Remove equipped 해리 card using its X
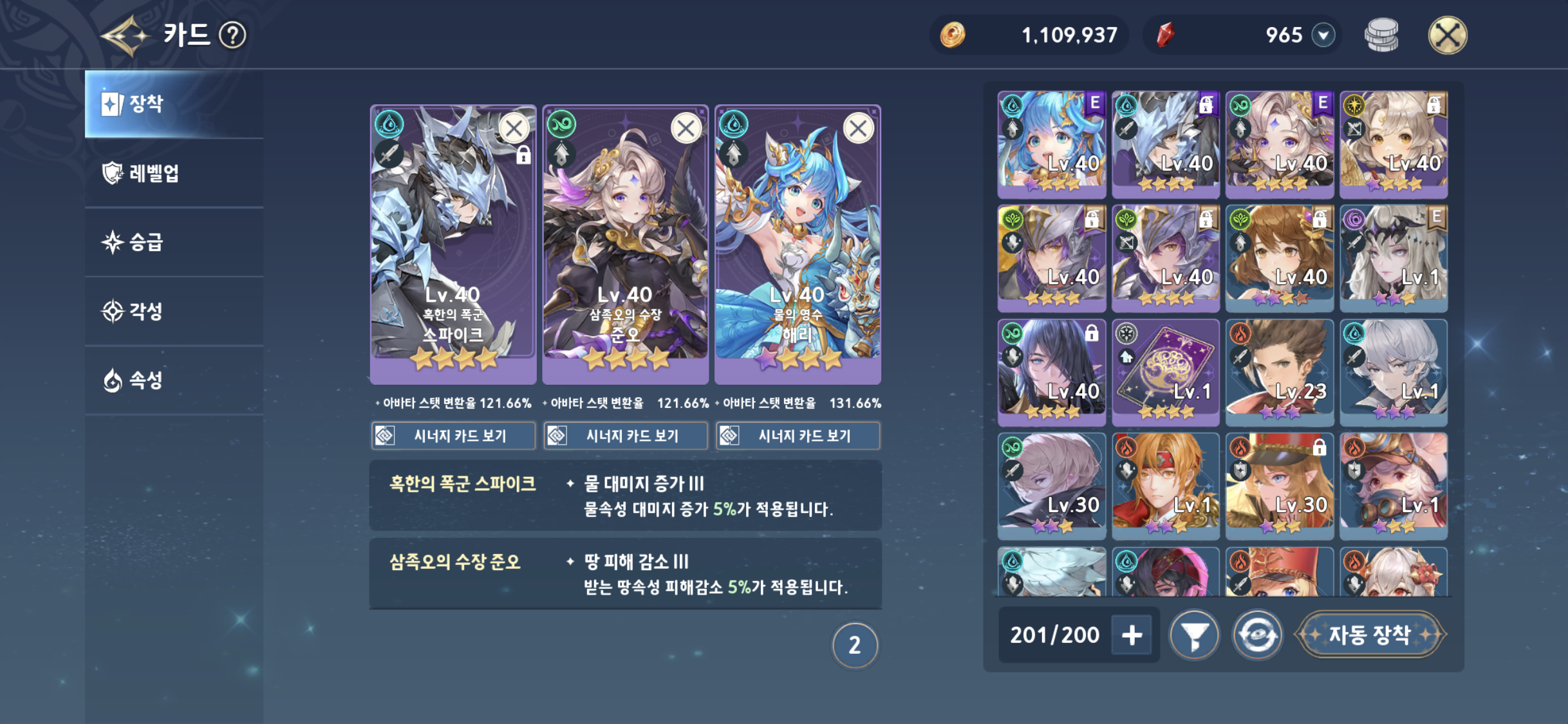 pos(858,129)
